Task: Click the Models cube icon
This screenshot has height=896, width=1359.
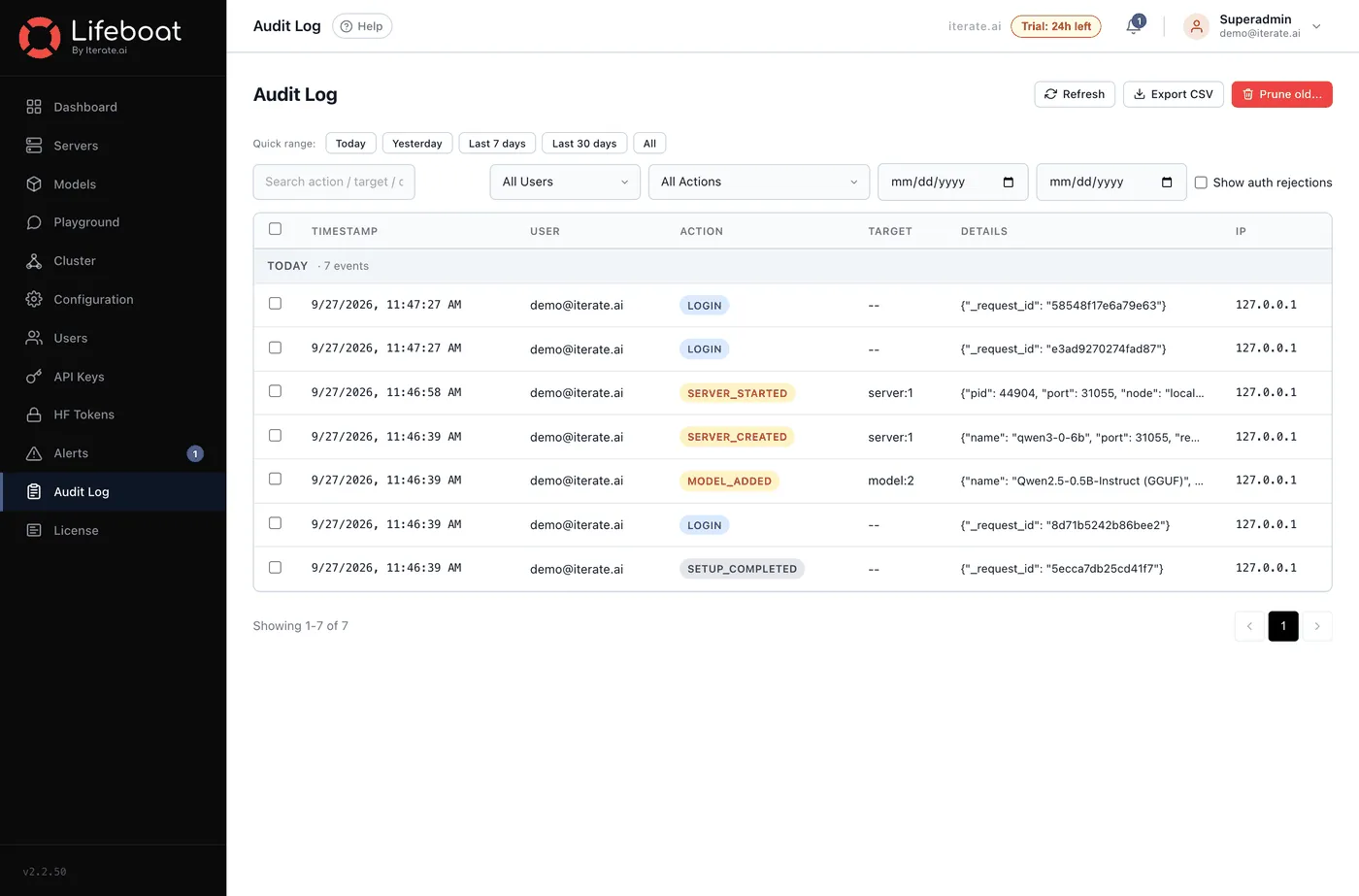Action: pos(34,183)
